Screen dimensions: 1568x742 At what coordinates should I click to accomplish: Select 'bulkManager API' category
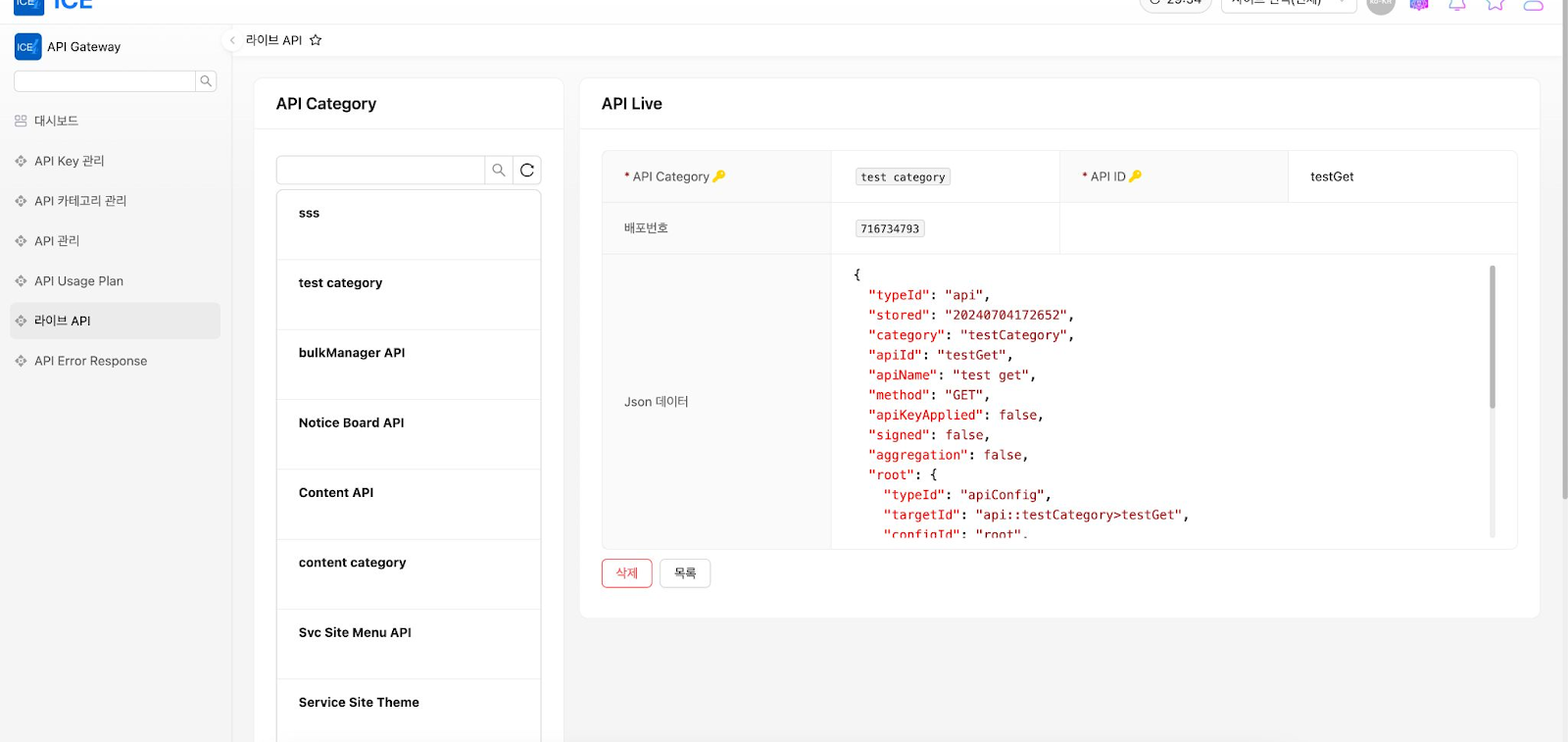click(x=352, y=353)
